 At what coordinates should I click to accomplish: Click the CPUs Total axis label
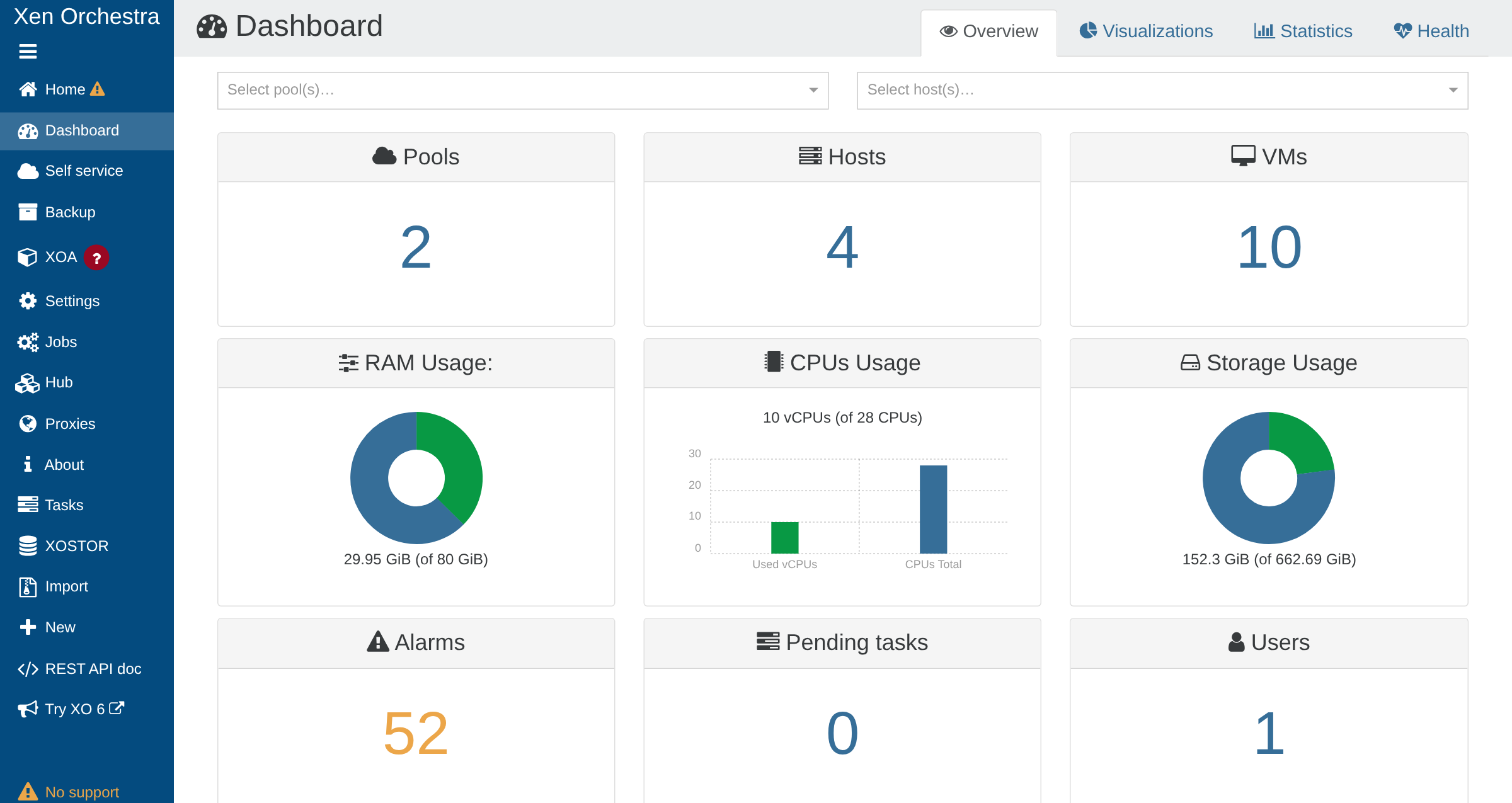point(933,564)
